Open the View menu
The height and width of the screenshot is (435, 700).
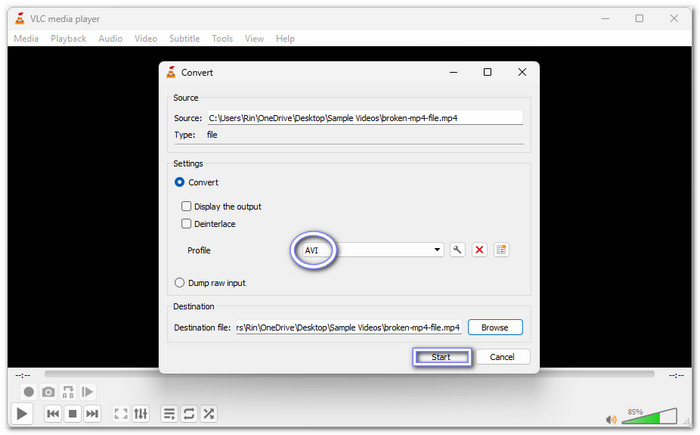coord(254,38)
